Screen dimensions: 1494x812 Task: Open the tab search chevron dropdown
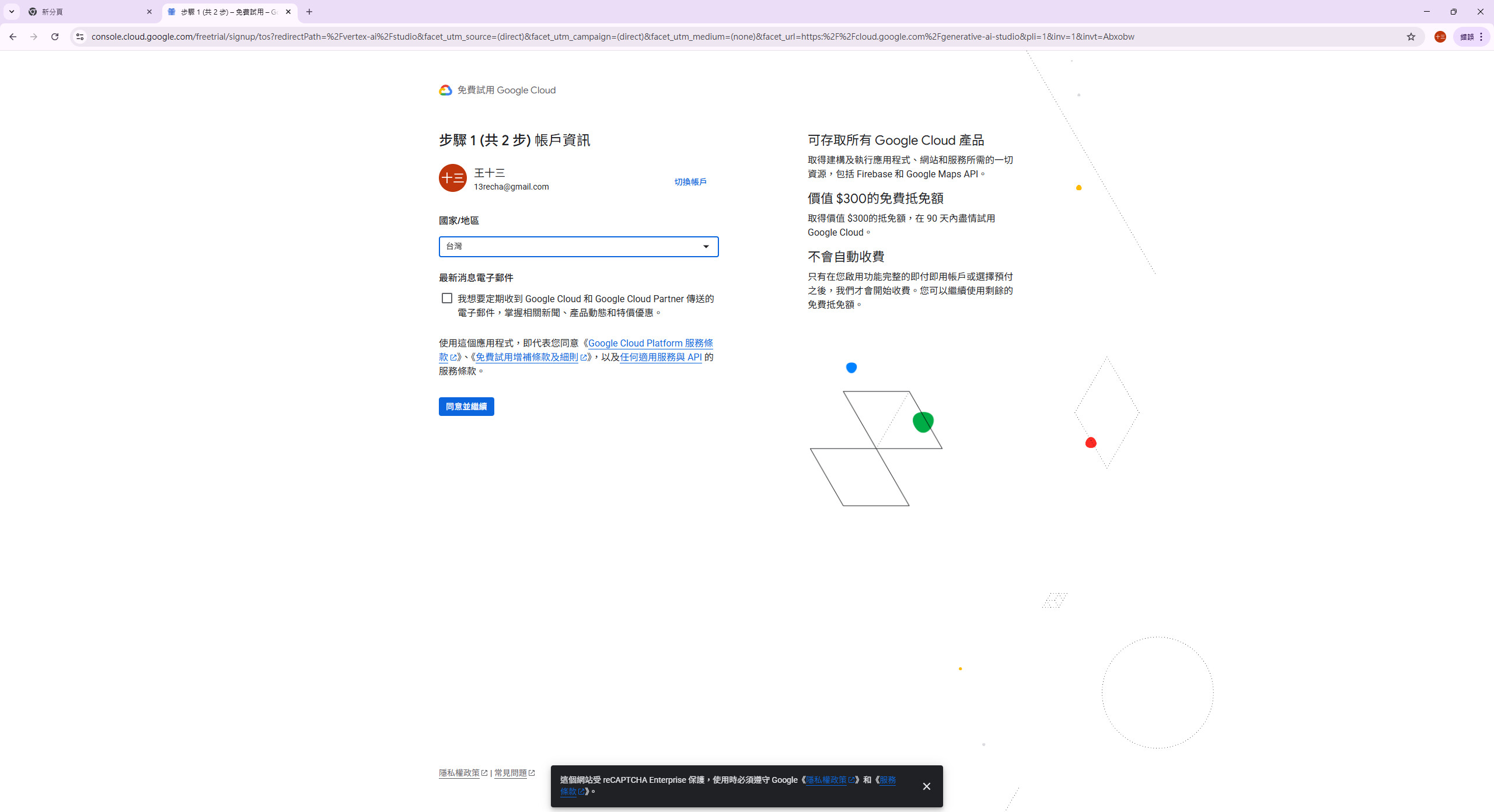[x=11, y=12]
